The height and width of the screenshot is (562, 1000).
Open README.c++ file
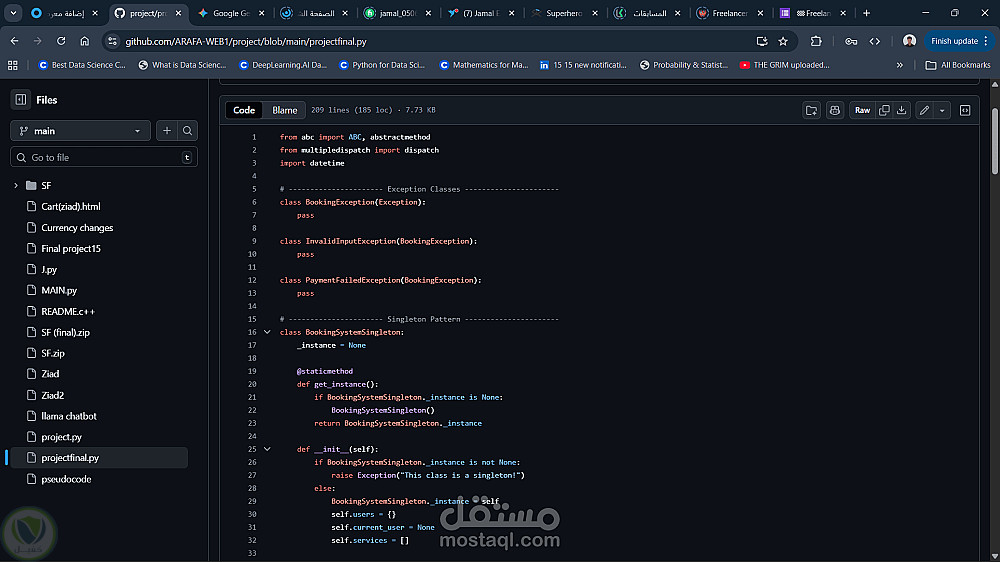pyautogui.click(x=68, y=311)
